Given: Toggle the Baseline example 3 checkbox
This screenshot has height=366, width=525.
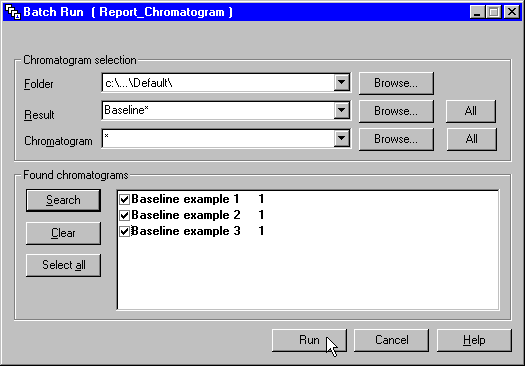Looking at the screenshot, I should pos(125,231).
